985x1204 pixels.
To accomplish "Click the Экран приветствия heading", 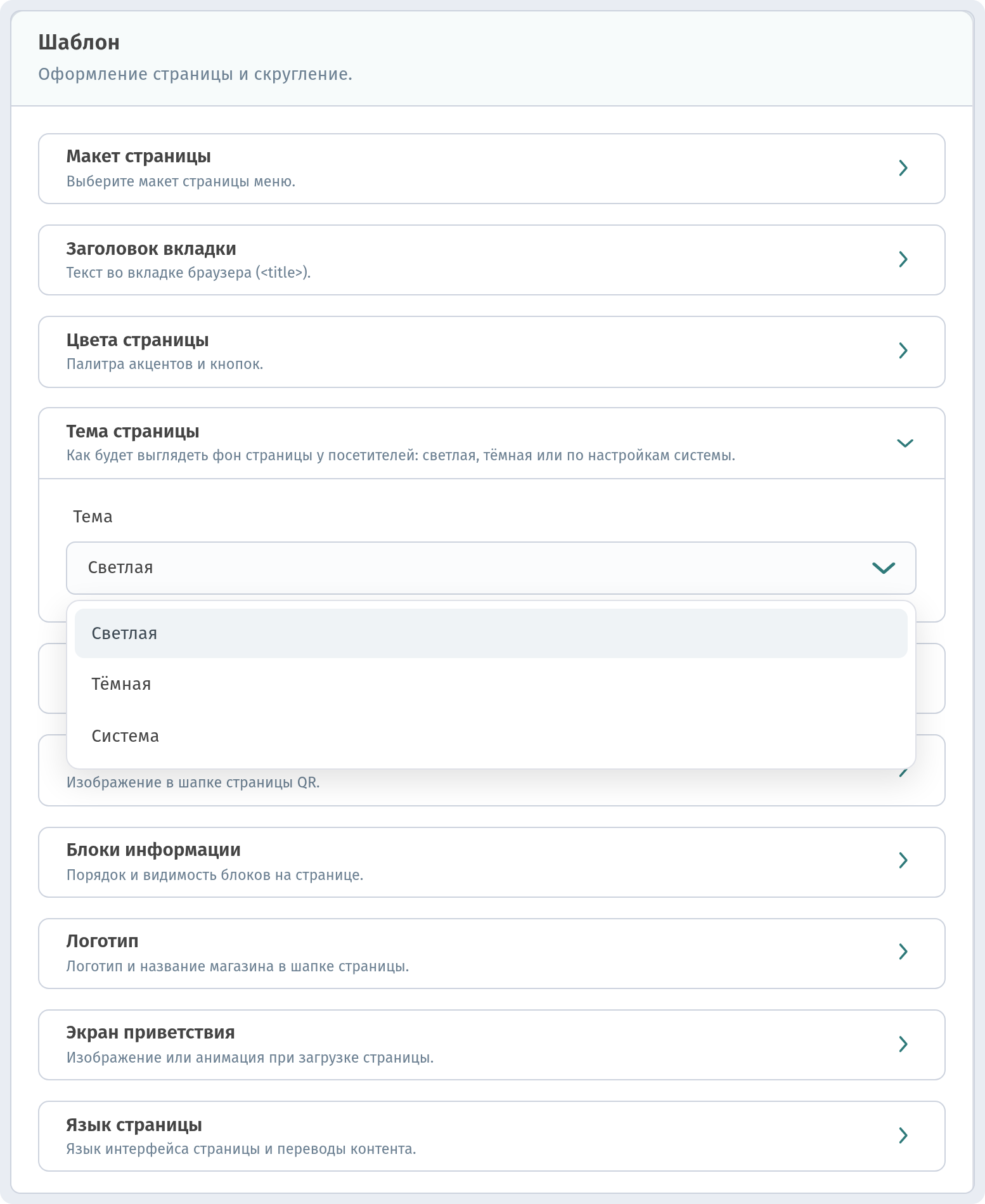I will point(151,1033).
